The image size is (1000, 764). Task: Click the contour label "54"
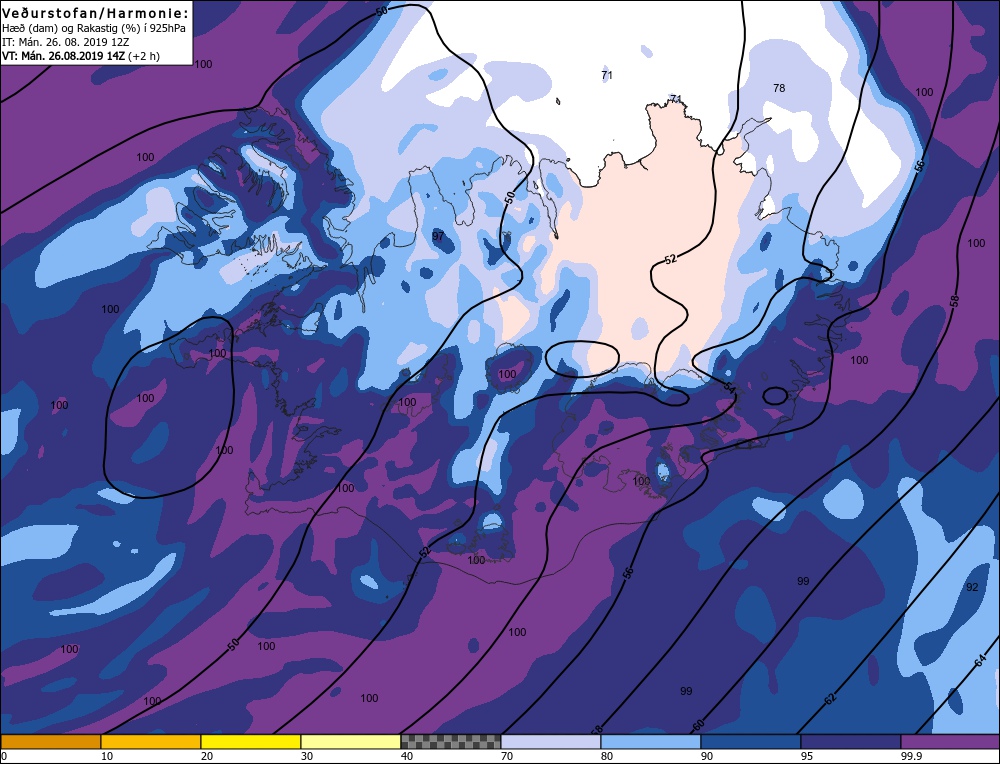(730, 387)
